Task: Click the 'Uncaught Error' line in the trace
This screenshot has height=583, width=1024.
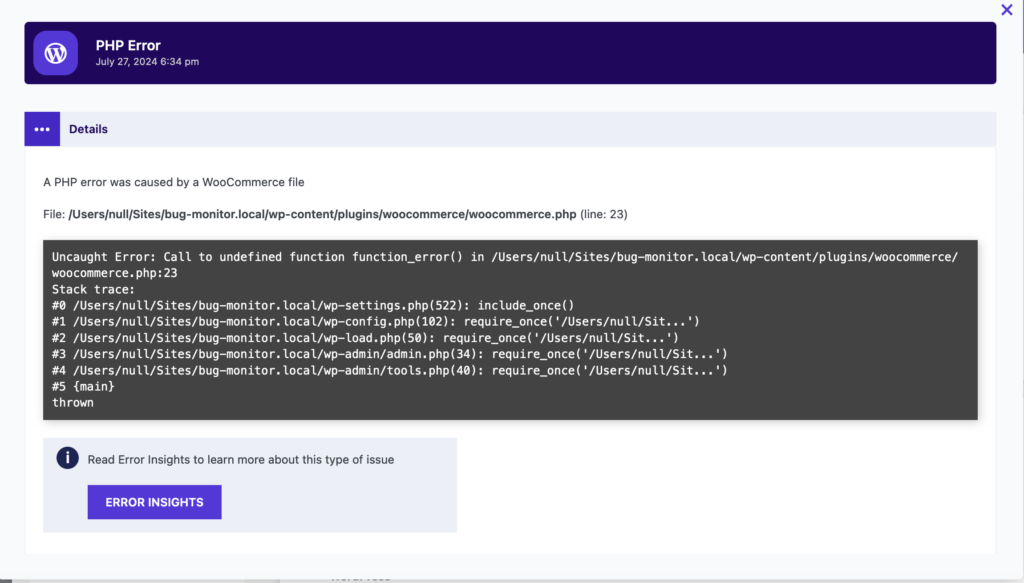Action: (505, 257)
